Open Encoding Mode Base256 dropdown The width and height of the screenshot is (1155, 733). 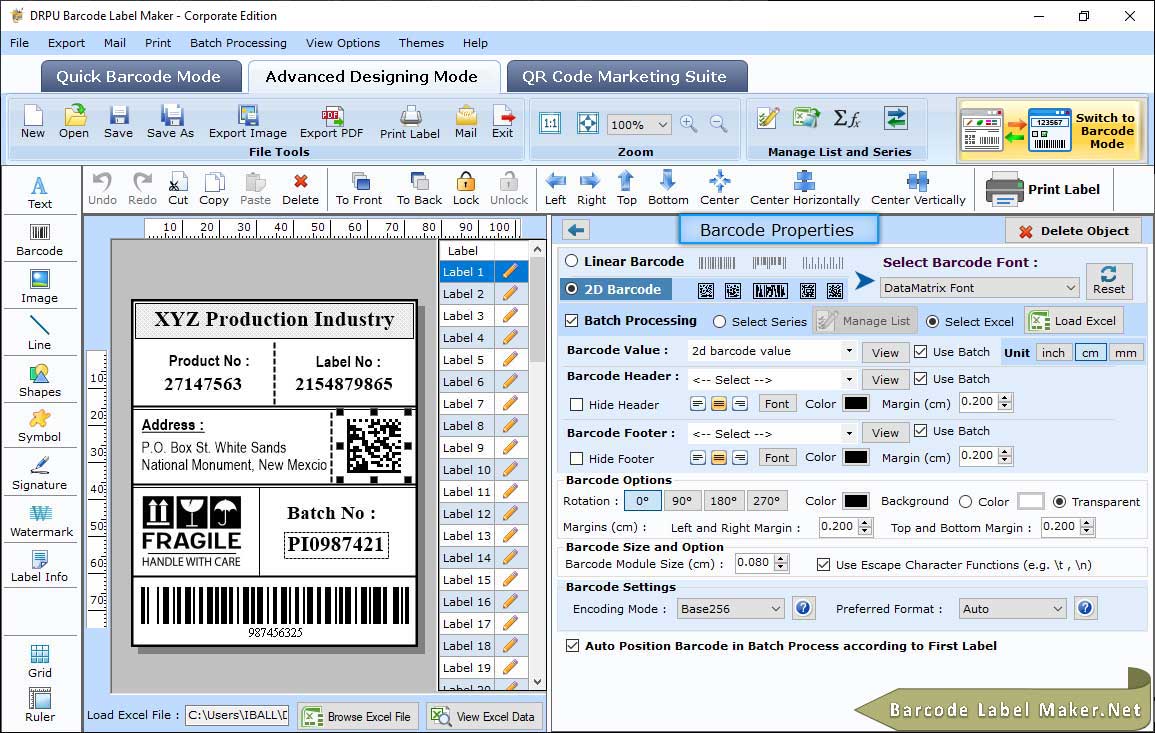tap(730, 609)
